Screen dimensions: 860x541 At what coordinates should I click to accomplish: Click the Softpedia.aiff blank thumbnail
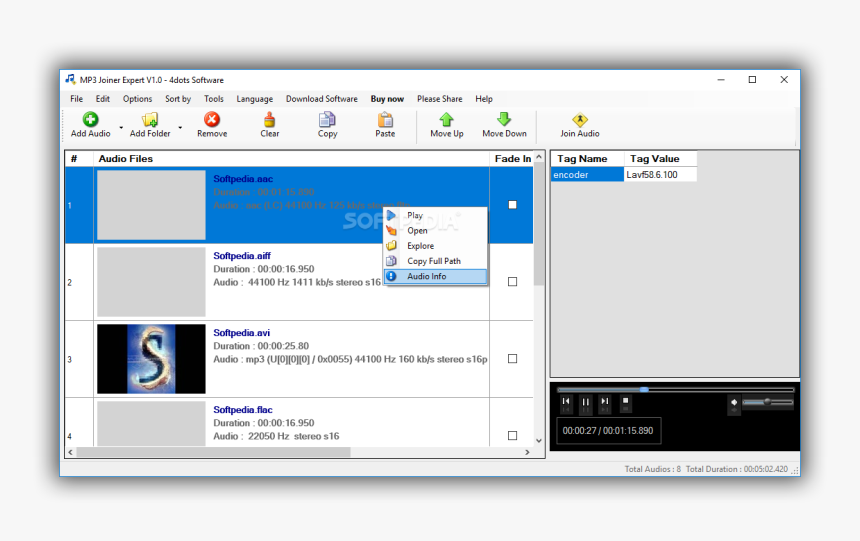(151, 281)
